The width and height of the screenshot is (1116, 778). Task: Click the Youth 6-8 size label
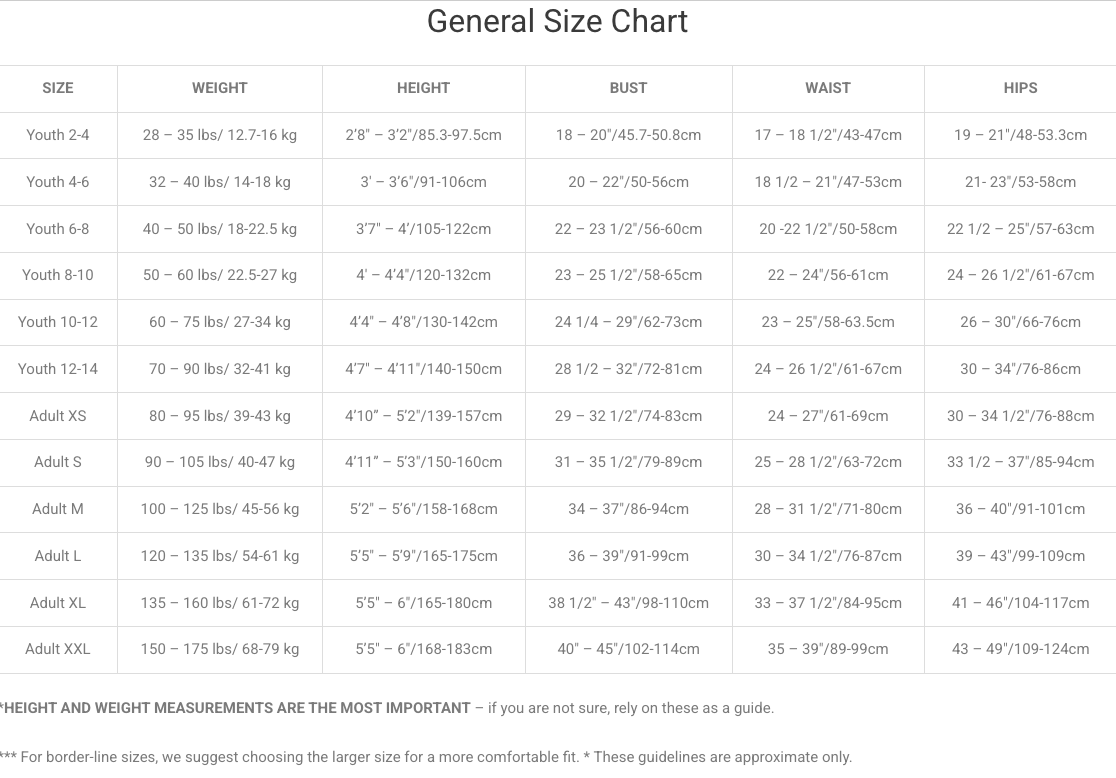(x=58, y=229)
